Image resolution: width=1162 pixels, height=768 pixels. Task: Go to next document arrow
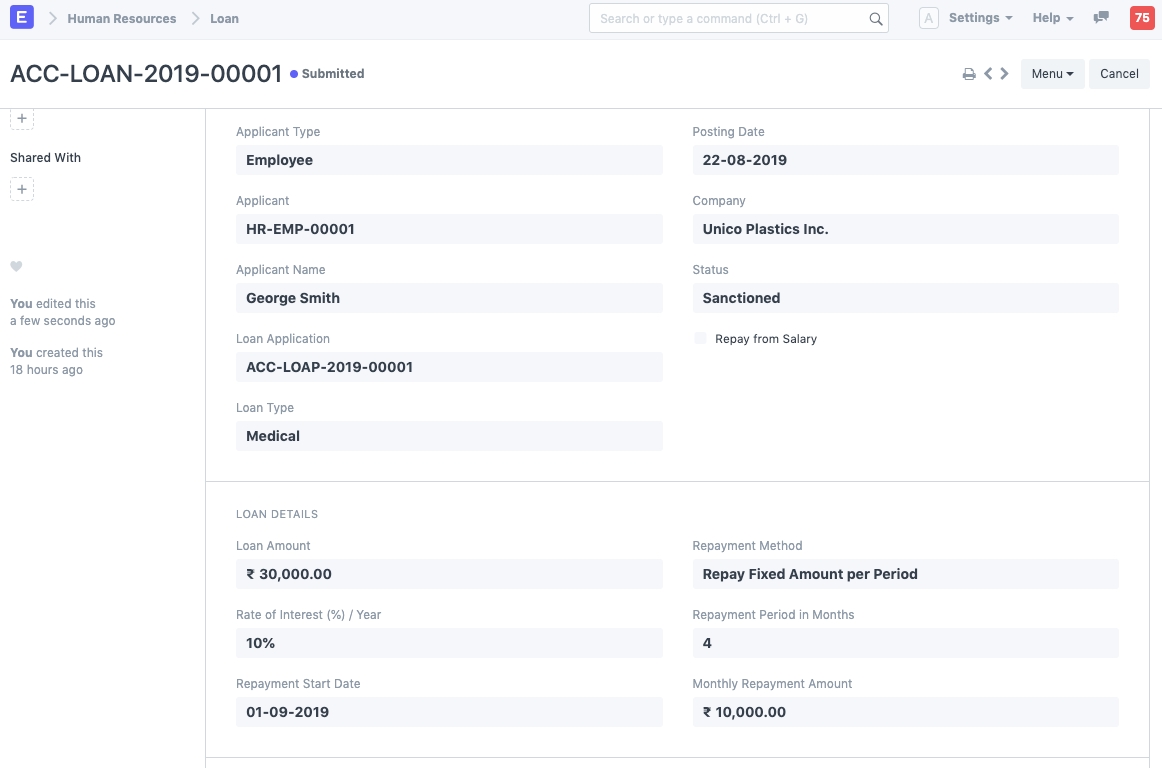(1005, 73)
